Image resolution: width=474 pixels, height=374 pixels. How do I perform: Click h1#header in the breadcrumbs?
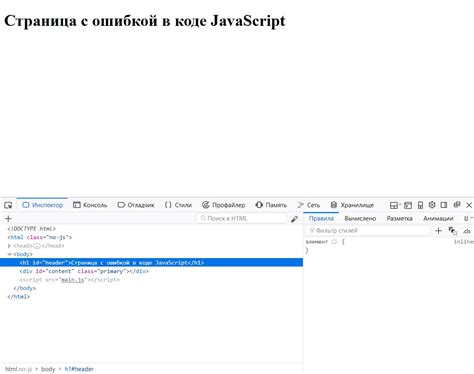click(x=79, y=369)
